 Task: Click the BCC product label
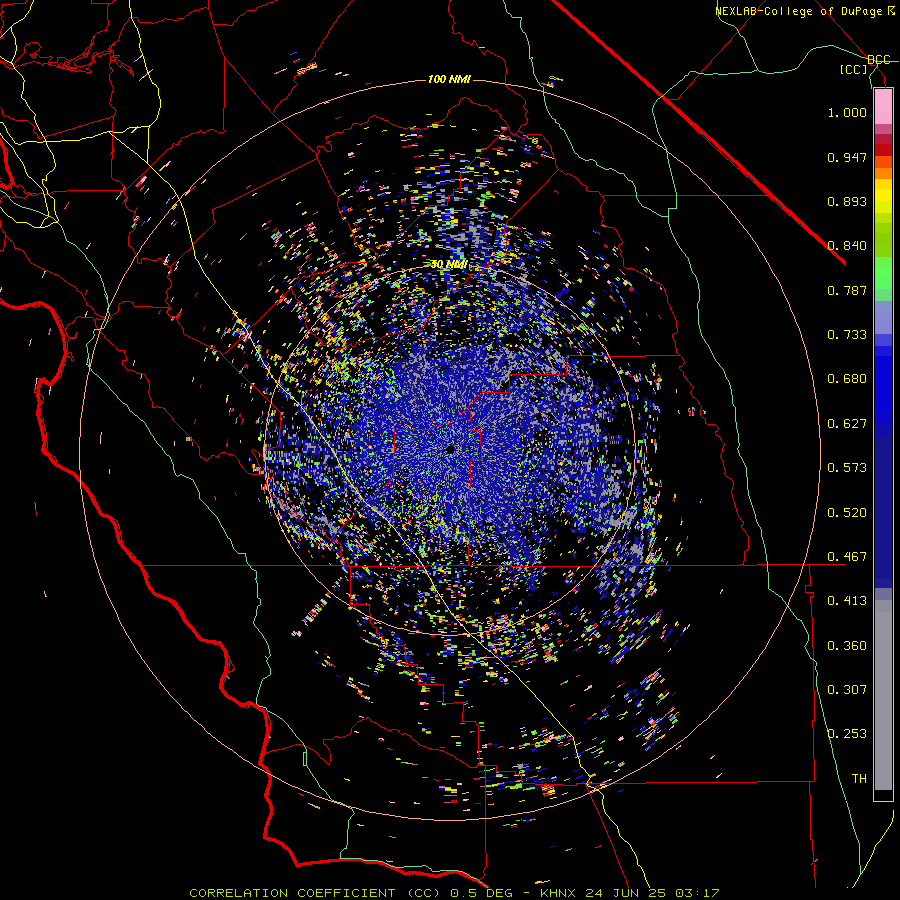pyautogui.click(x=879, y=60)
